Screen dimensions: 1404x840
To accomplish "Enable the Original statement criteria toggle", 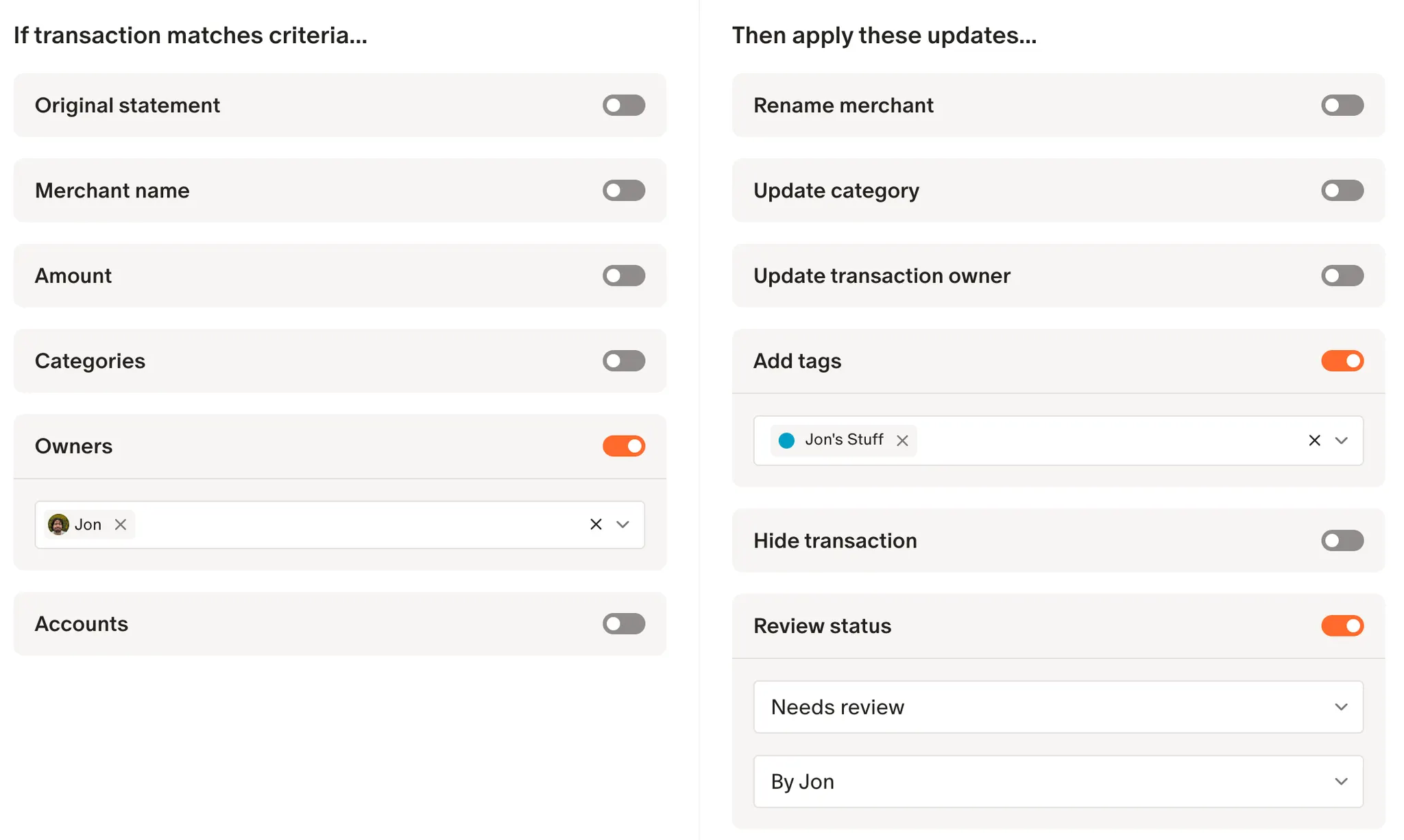I will click(624, 106).
